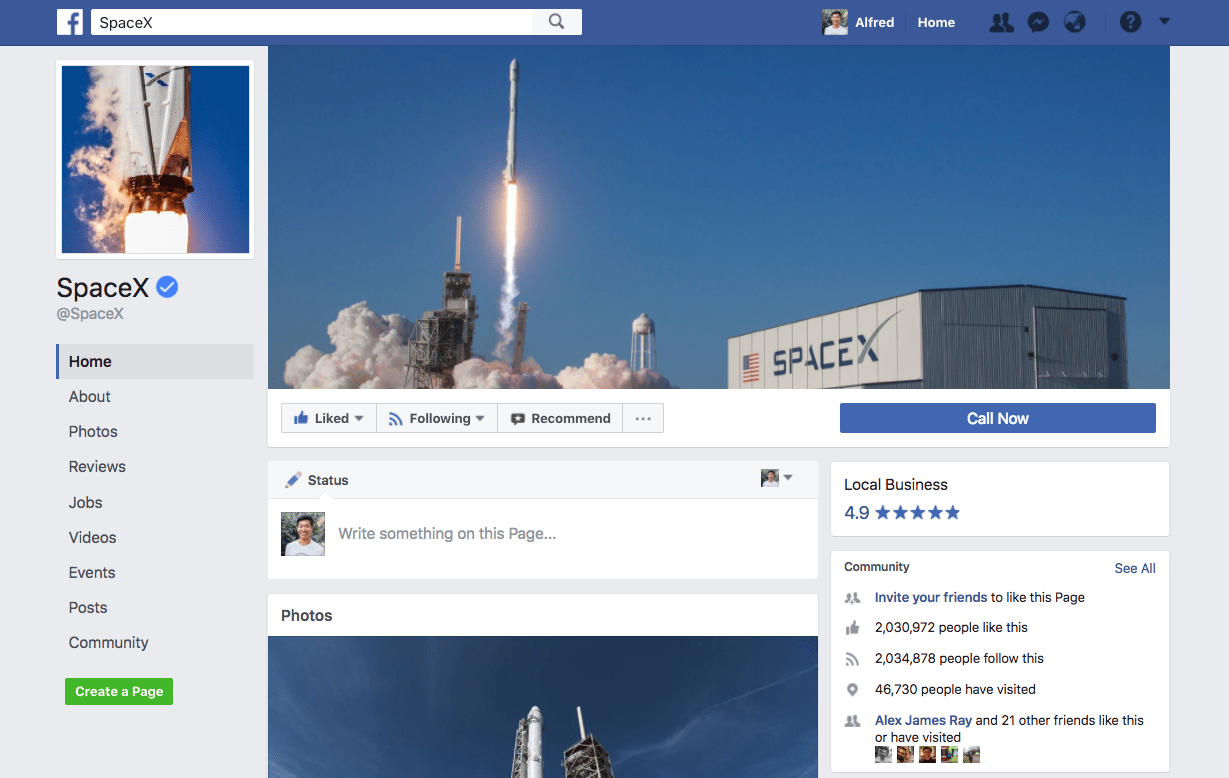Click the search magnifier icon
This screenshot has width=1229, height=778.
coord(557,22)
